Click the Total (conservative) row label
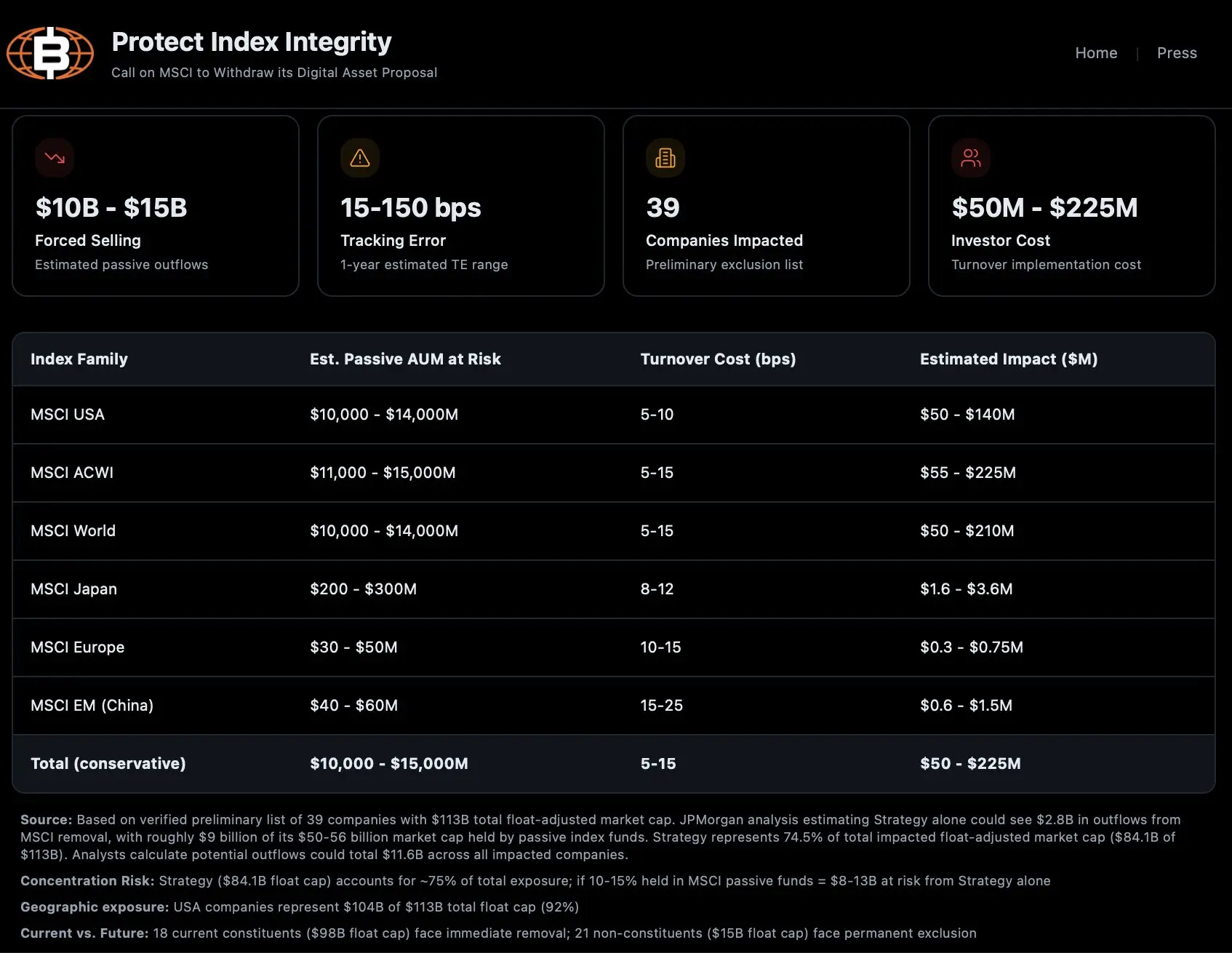 [x=108, y=763]
